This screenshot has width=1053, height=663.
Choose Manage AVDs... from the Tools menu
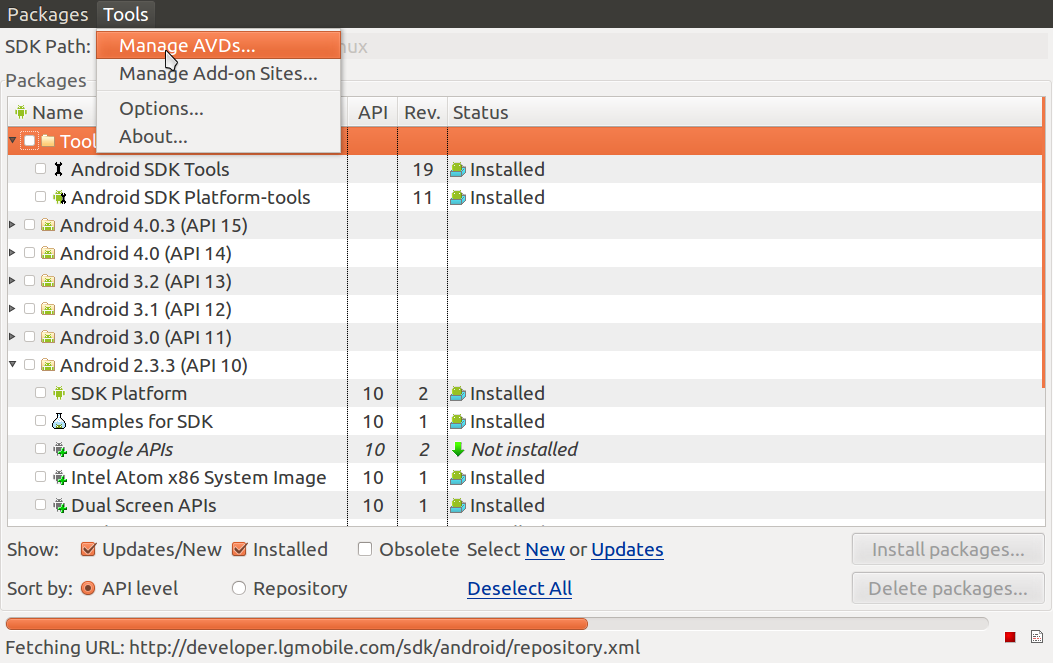pos(218,46)
